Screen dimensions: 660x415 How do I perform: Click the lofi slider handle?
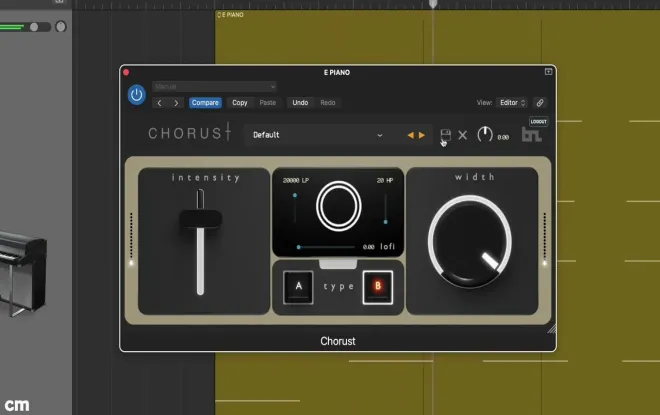298,247
